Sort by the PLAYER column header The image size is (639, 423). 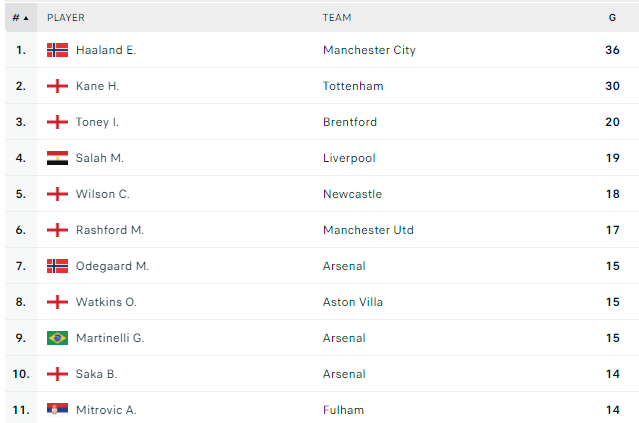click(66, 17)
